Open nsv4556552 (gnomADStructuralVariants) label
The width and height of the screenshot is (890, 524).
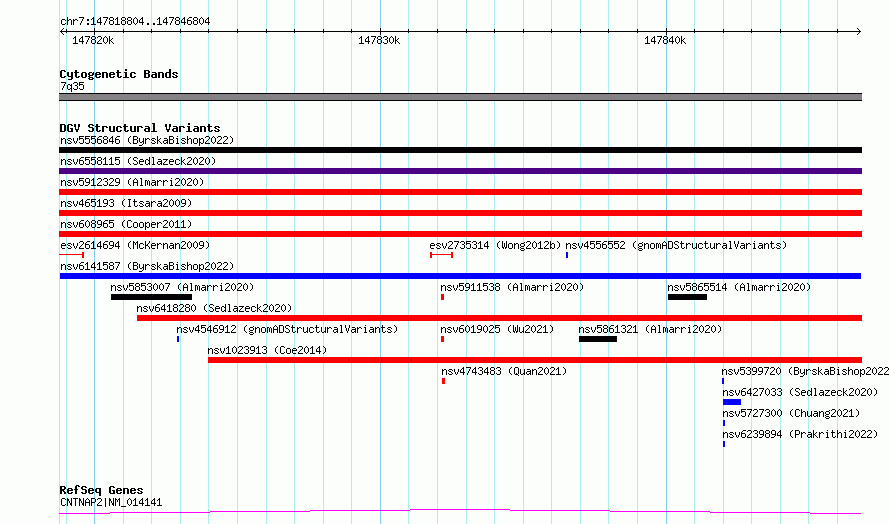point(676,245)
